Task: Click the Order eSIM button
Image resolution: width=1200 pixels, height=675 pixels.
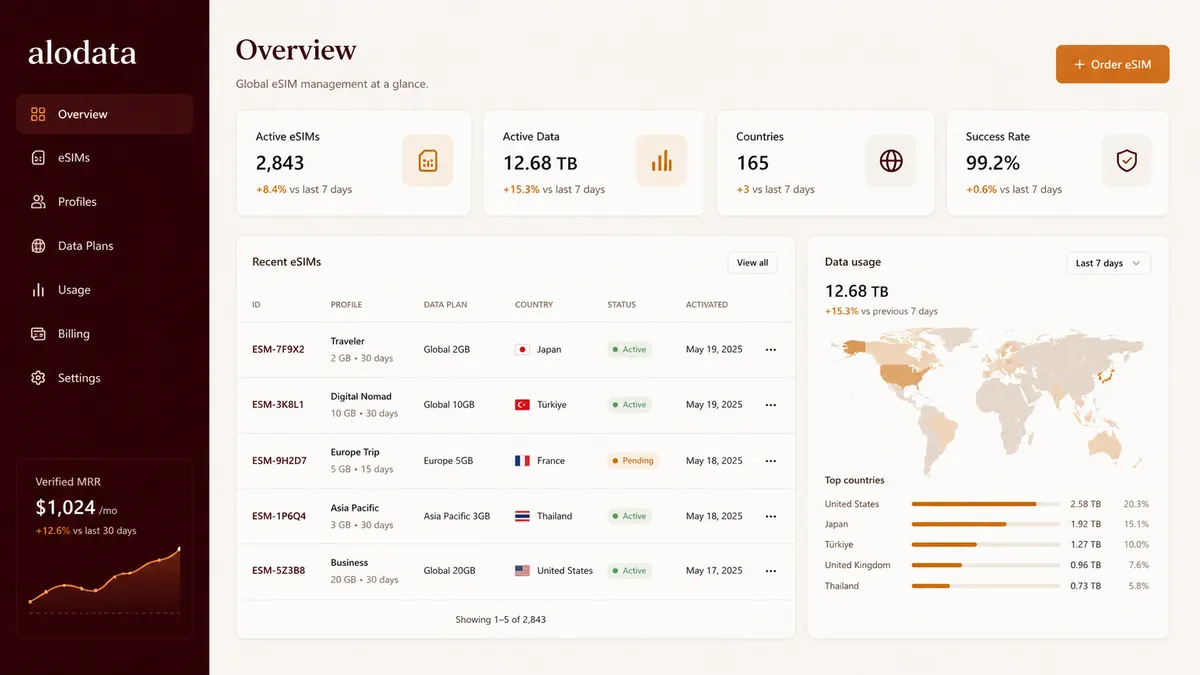Action: [x=1113, y=64]
